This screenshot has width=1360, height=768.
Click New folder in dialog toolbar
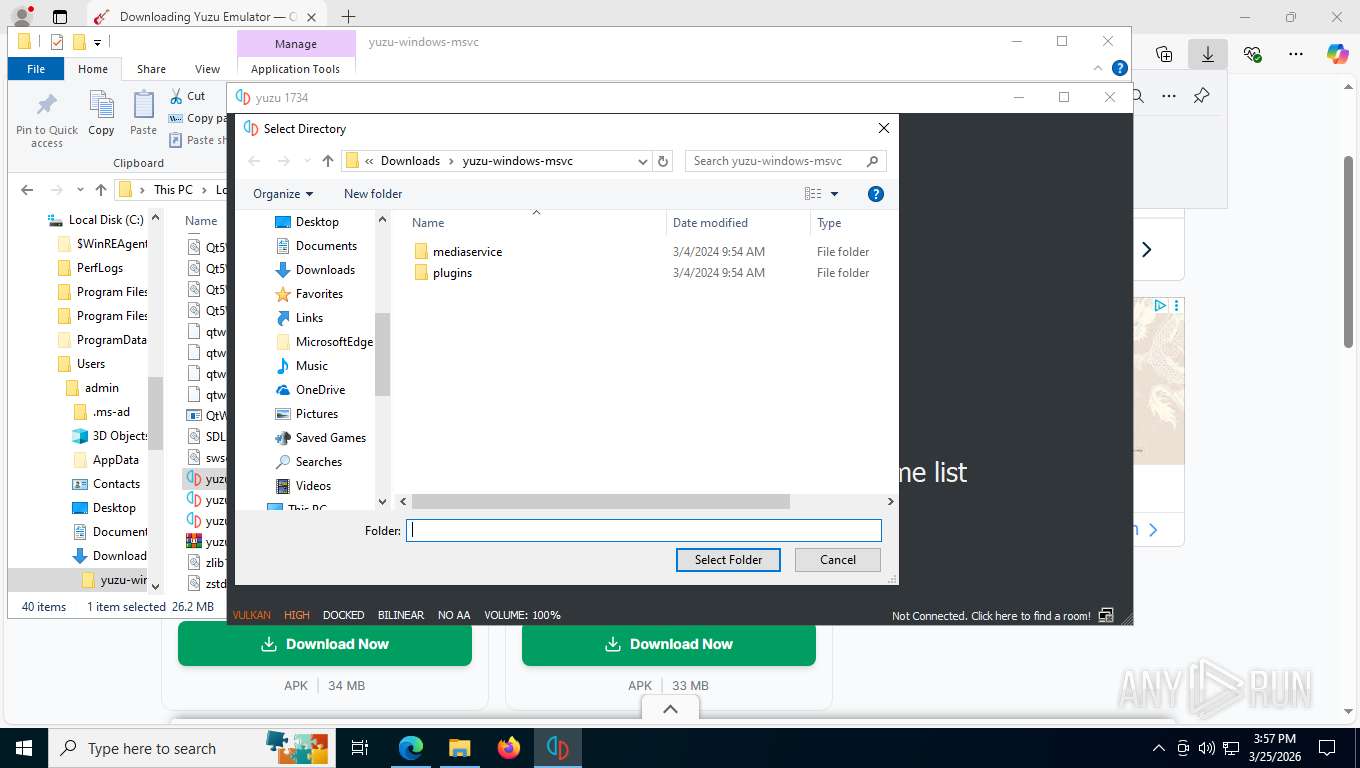tap(373, 194)
